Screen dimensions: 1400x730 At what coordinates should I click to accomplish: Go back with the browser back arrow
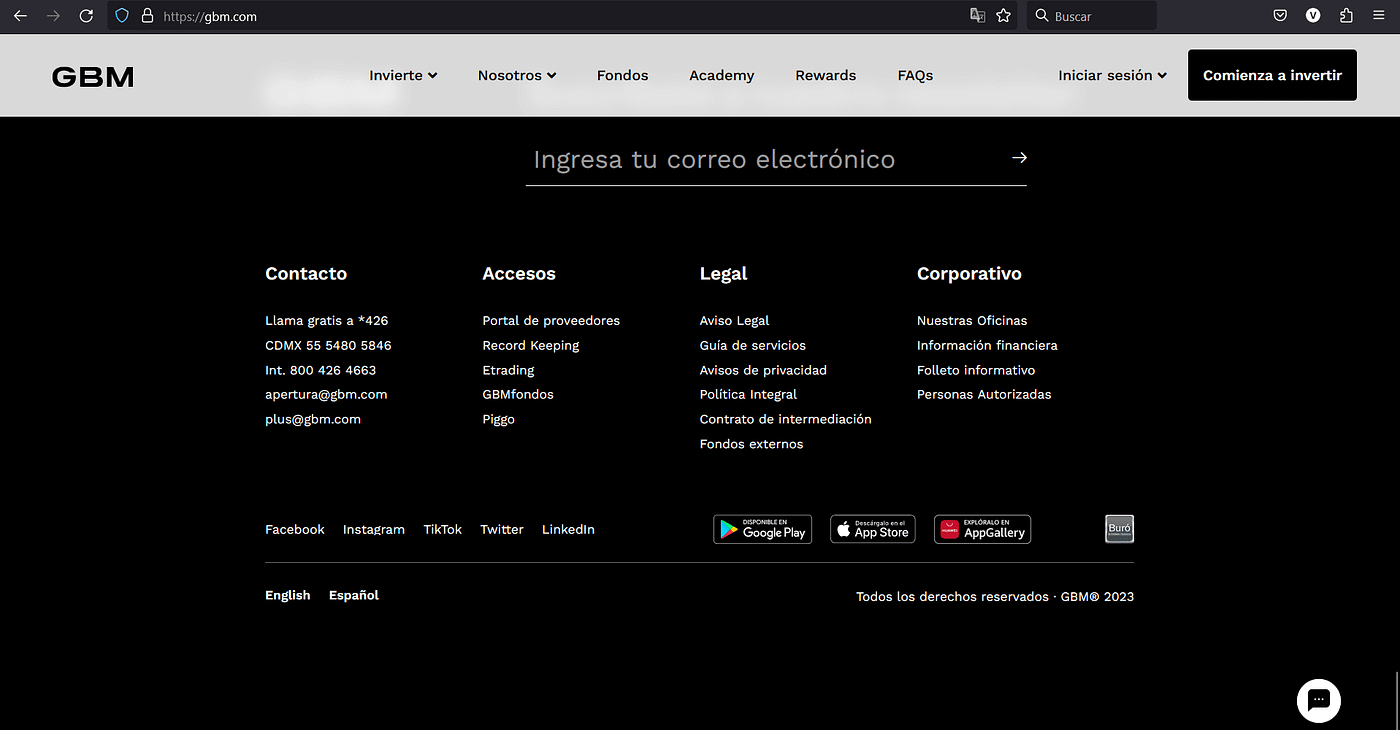[x=20, y=16]
